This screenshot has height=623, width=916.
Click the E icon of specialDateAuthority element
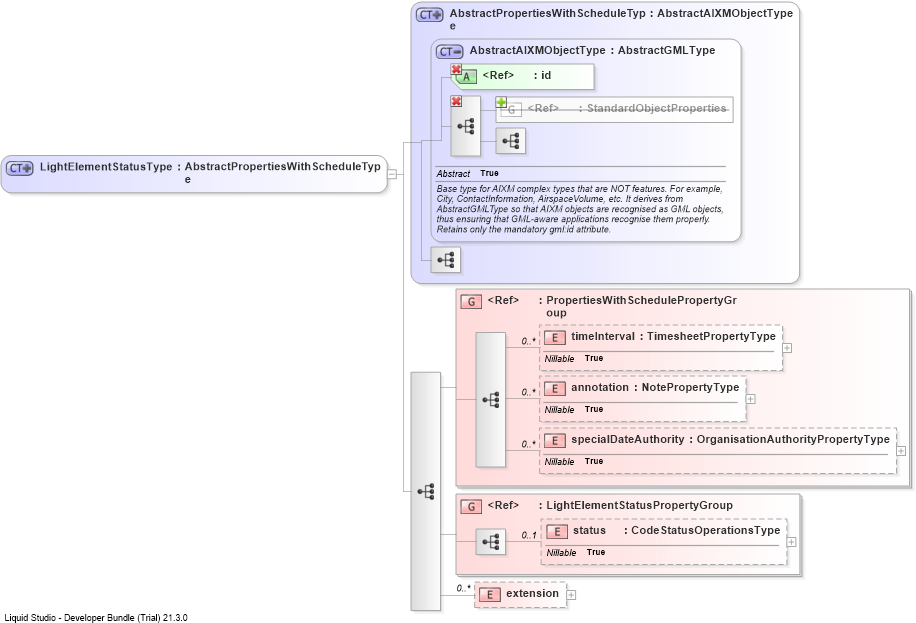click(554, 441)
